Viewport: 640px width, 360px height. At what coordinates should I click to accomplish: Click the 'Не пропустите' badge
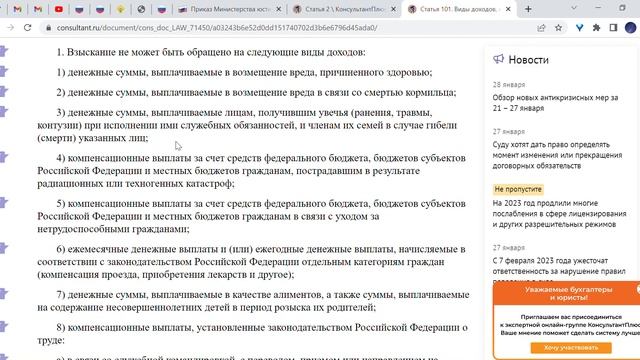tap(518, 189)
